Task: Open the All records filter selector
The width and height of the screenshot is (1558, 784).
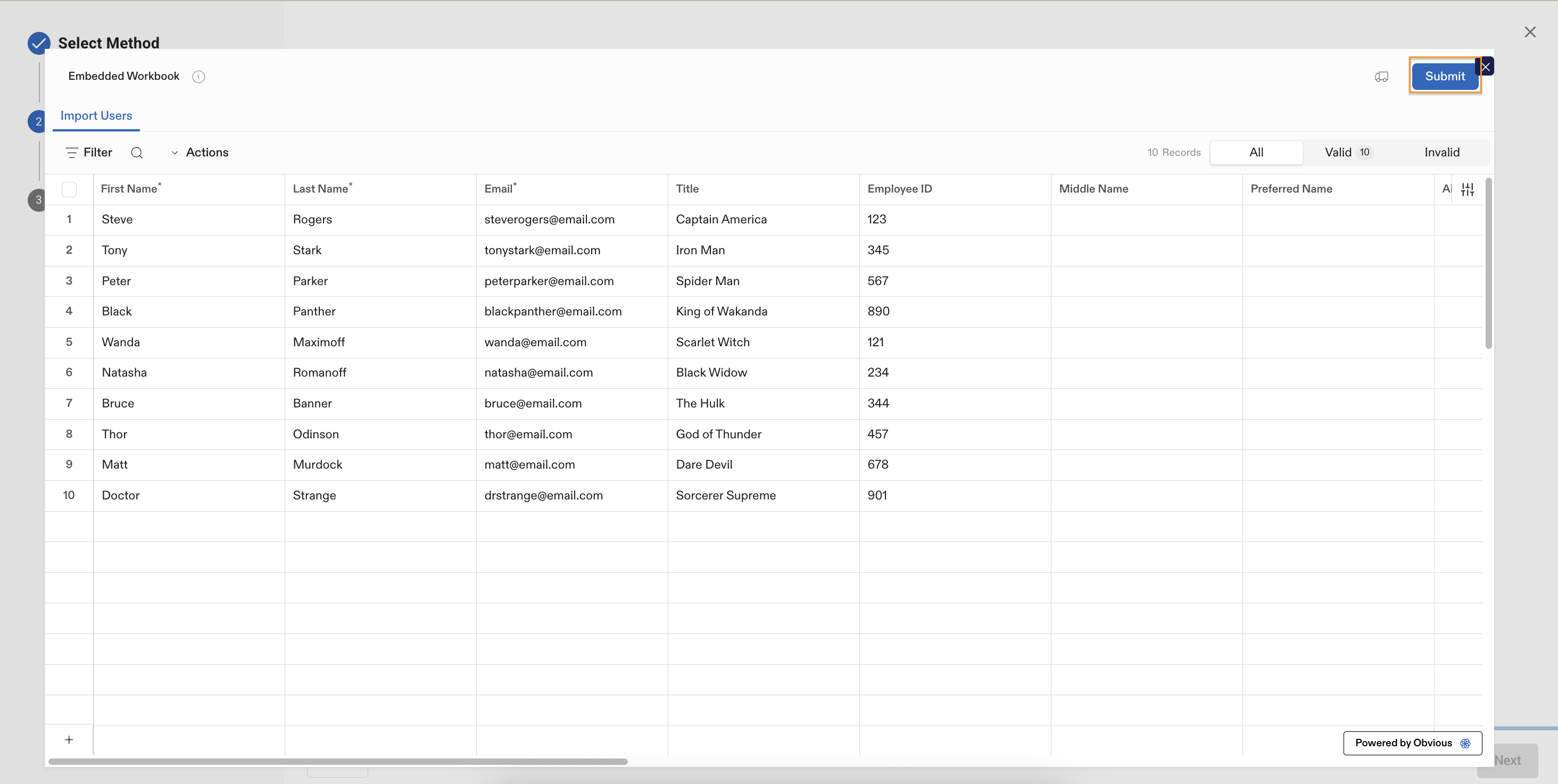Action: coord(1256,152)
